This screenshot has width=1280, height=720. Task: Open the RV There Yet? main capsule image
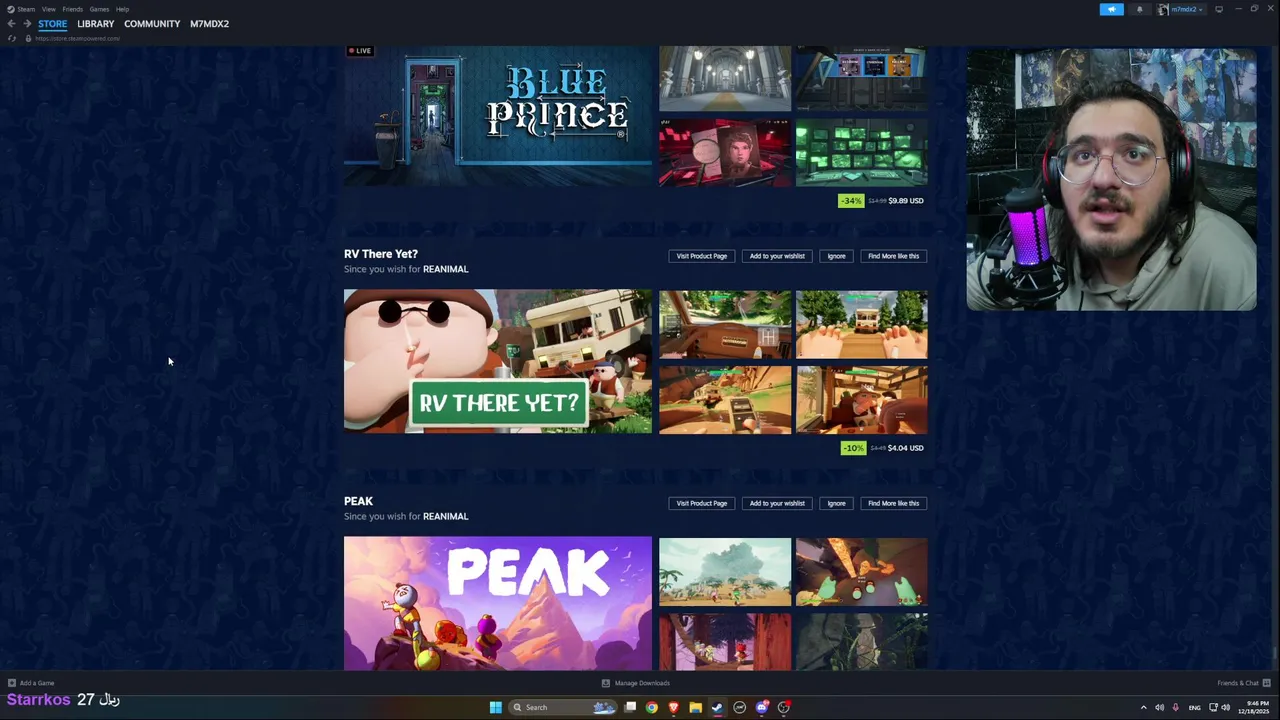498,361
